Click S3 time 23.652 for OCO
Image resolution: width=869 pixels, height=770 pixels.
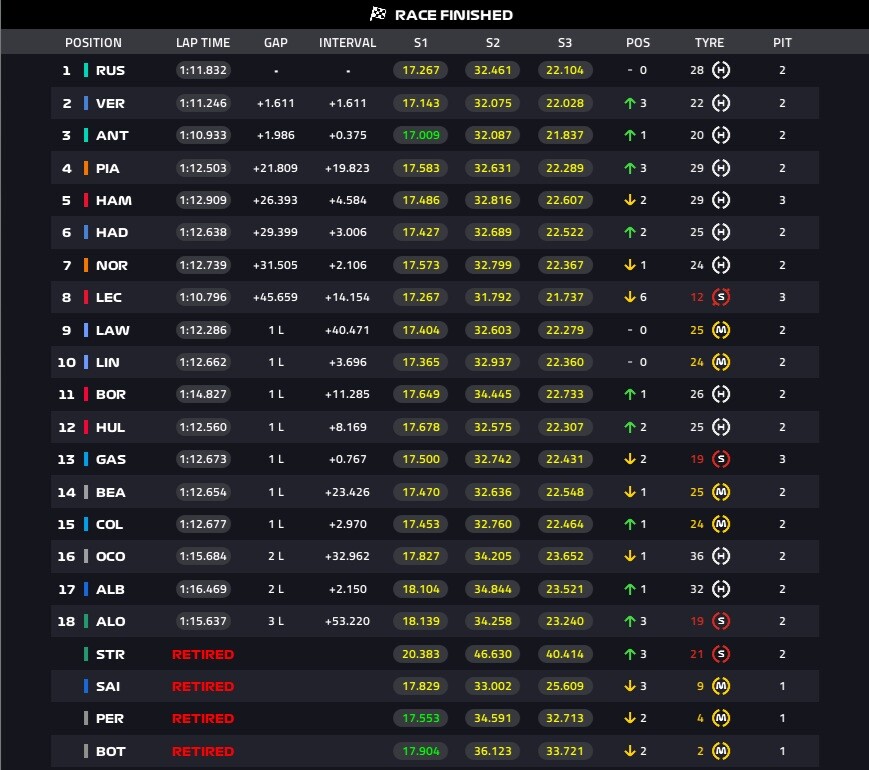(565, 556)
